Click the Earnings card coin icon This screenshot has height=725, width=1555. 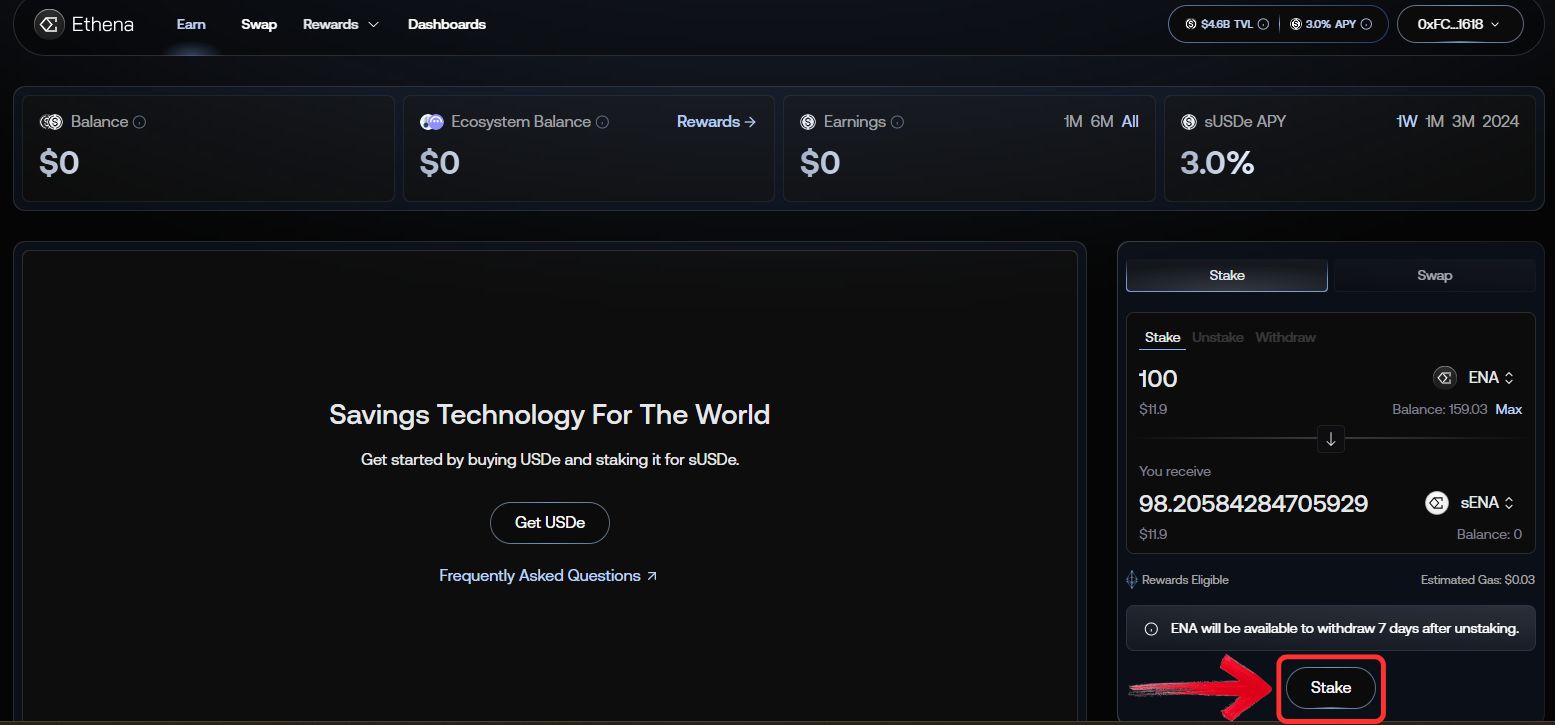(808, 122)
